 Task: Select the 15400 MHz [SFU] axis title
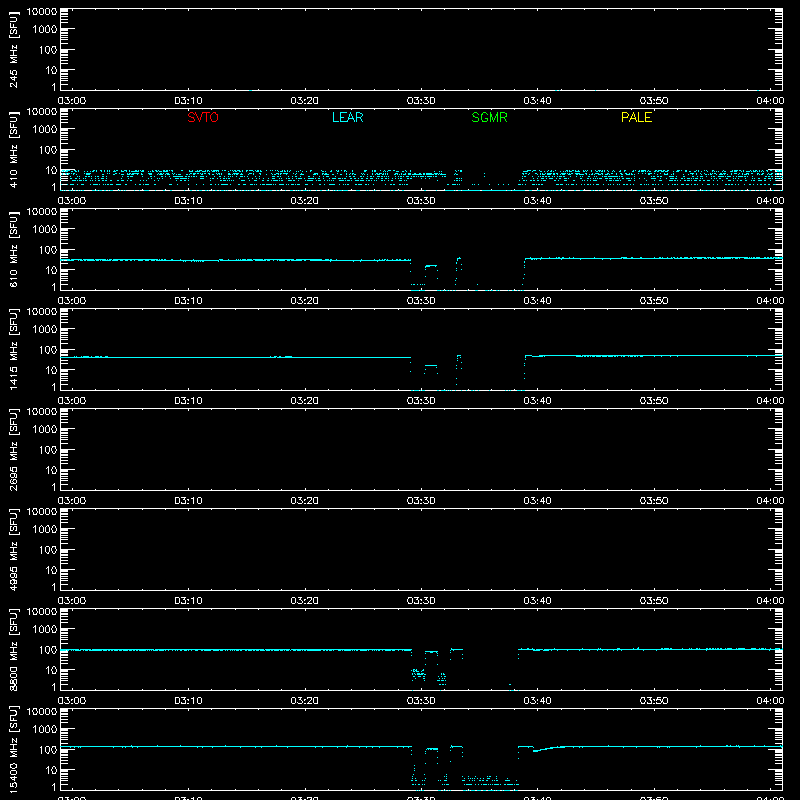coord(14,749)
